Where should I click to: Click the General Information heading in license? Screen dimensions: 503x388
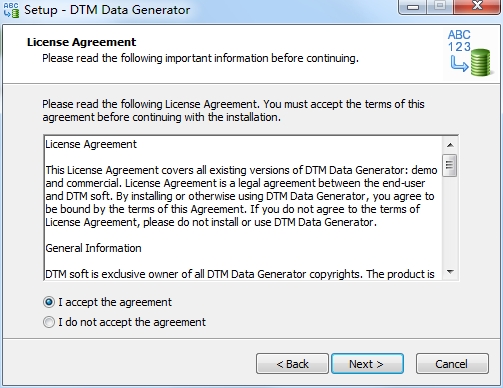click(93, 248)
